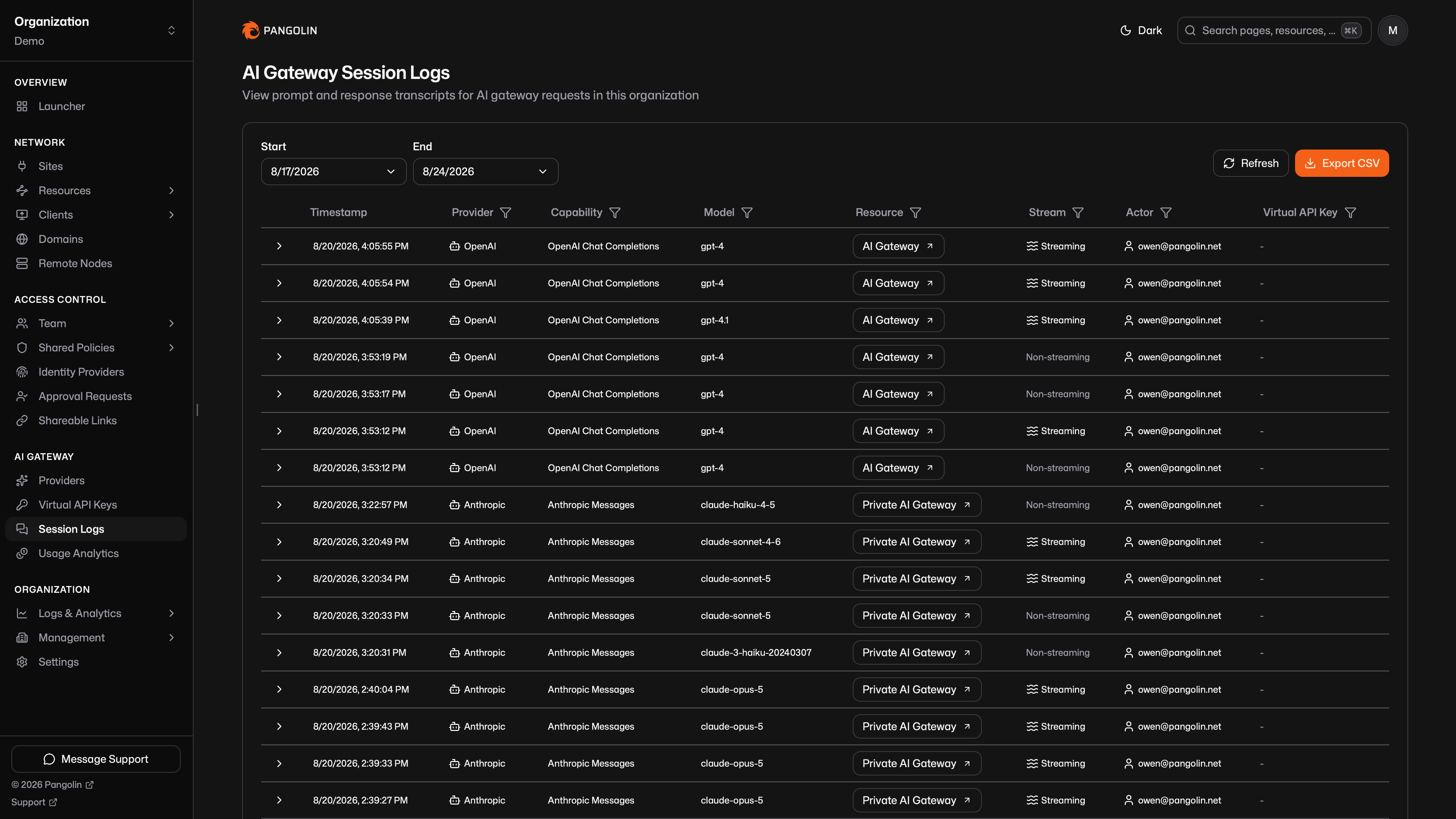Open the Stream column filter

tap(1078, 213)
